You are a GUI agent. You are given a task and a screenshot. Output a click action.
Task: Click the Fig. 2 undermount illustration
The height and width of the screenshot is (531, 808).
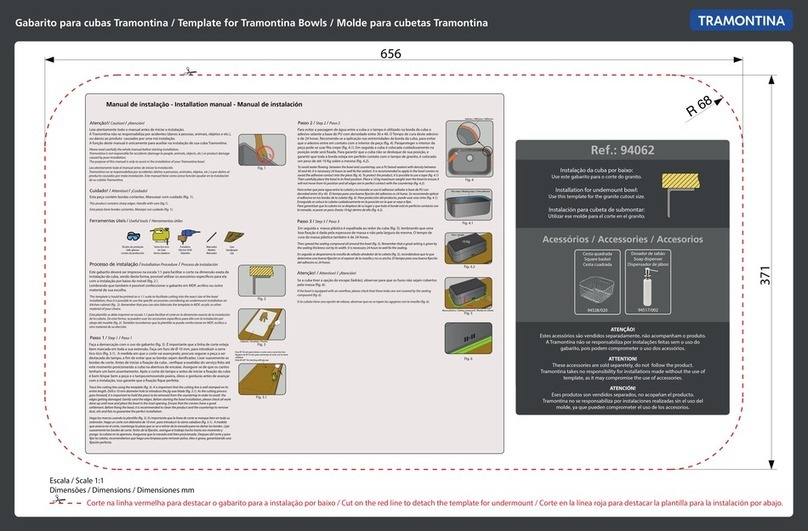[262, 280]
